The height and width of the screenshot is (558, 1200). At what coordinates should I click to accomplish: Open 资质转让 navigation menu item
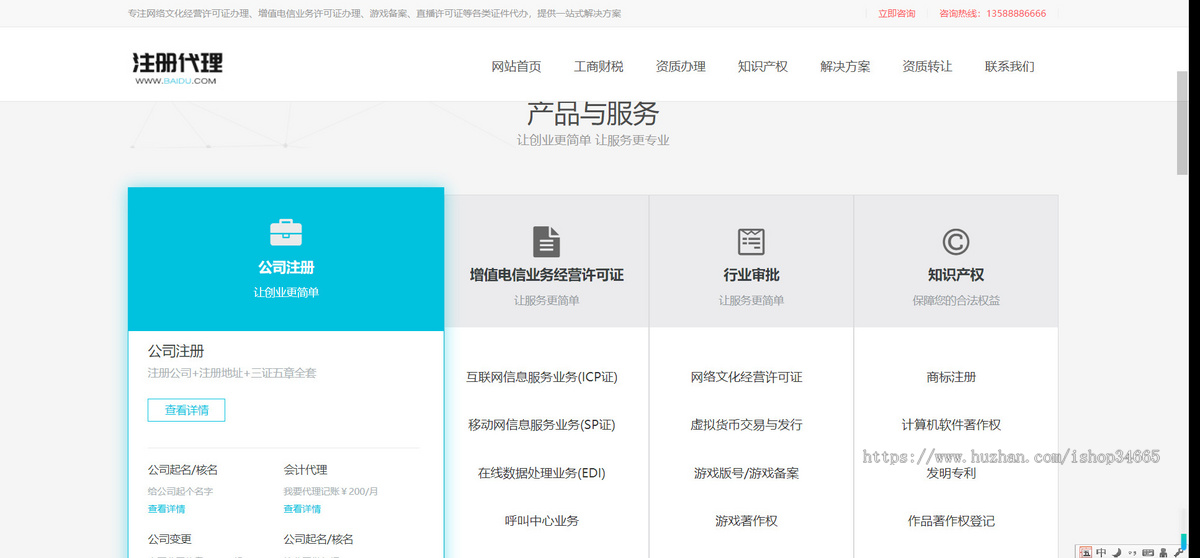point(927,67)
